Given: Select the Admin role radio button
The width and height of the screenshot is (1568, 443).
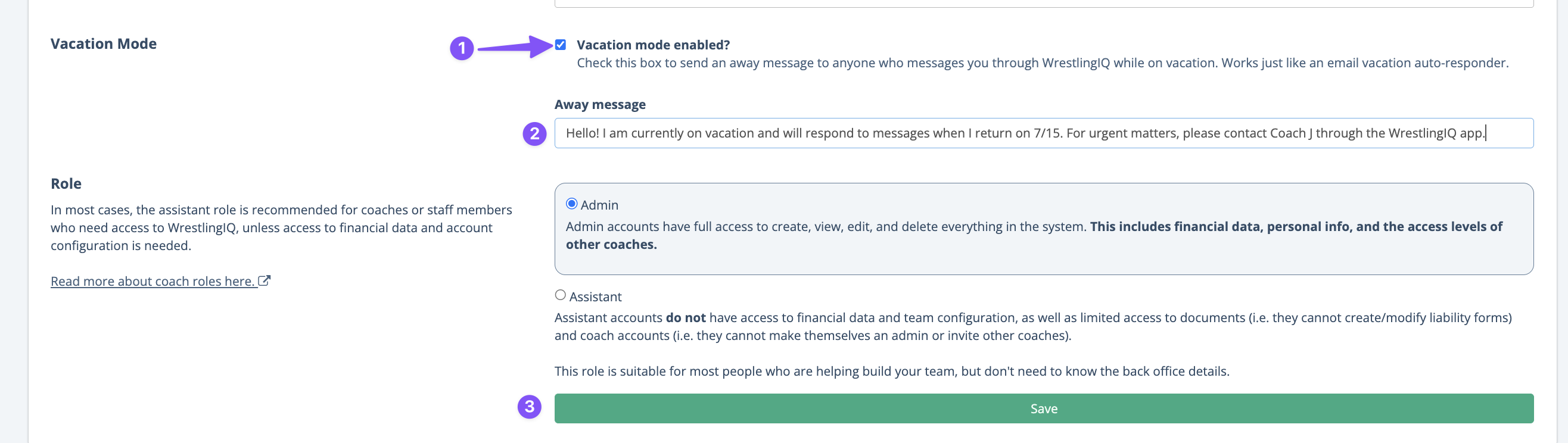Looking at the screenshot, I should point(571,204).
